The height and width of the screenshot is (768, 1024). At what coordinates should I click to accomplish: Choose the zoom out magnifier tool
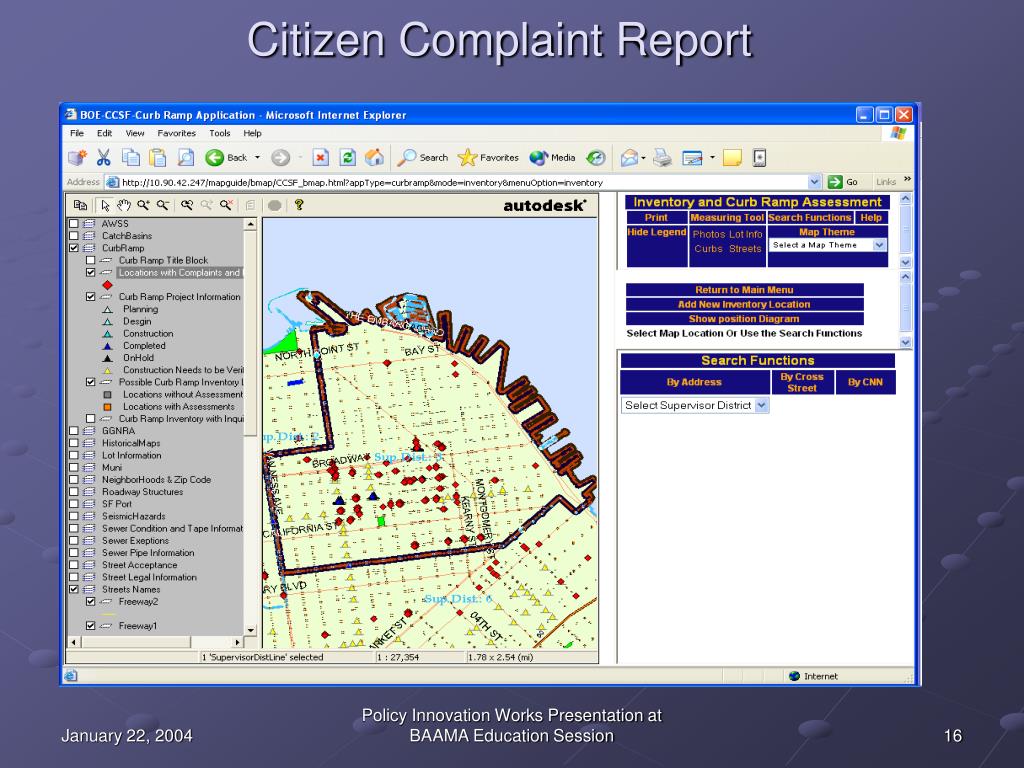tap(163, 206)
